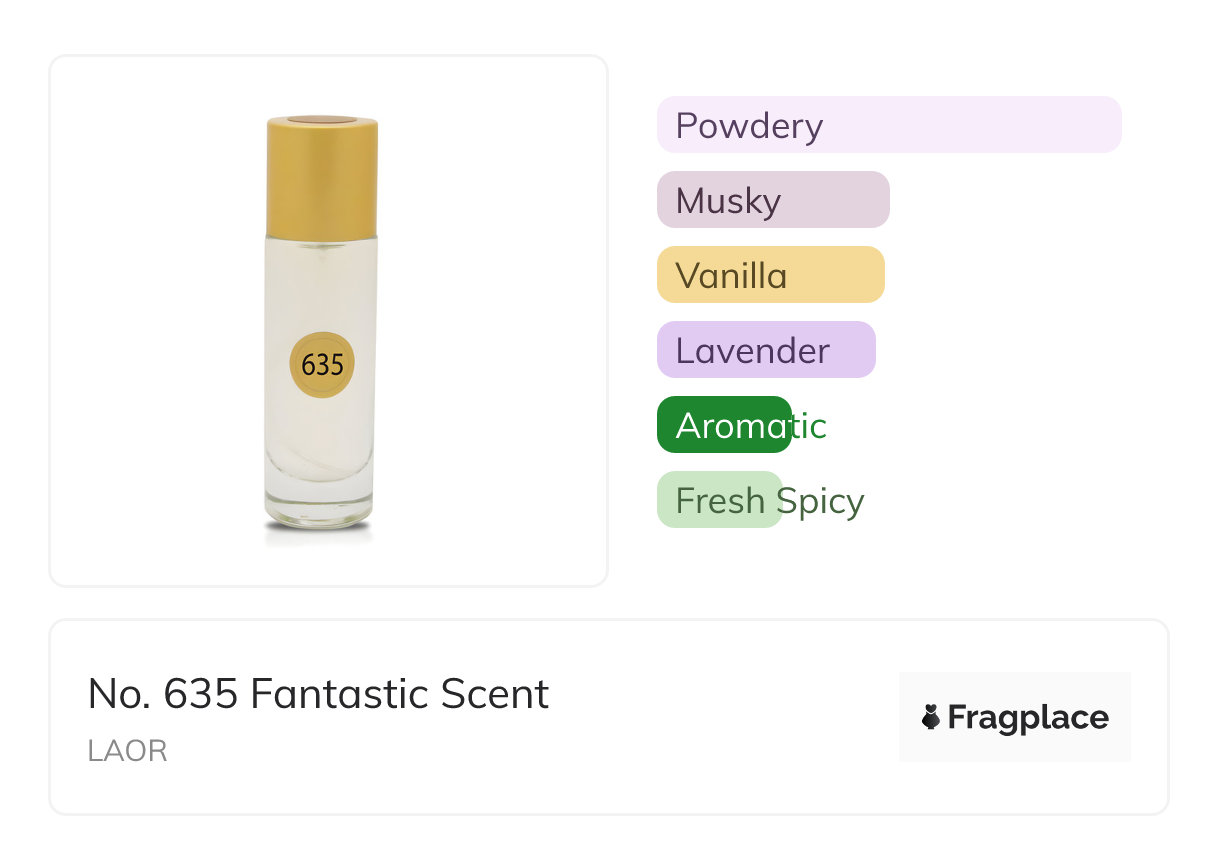The image size is (1218, 864).
Task: Click the gold cap of the perfume bottle
Action: 322,180
